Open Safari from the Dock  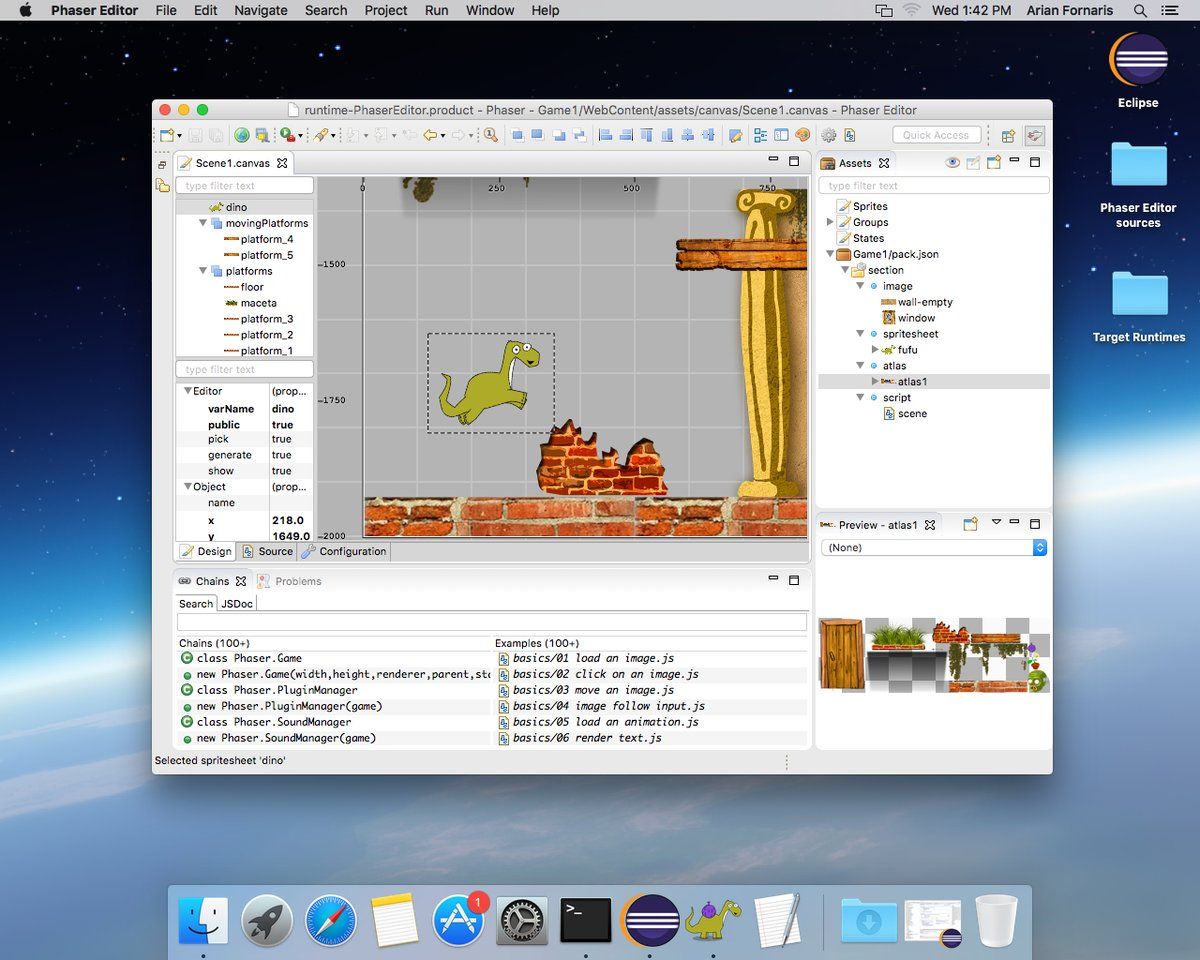coord(331,920)
